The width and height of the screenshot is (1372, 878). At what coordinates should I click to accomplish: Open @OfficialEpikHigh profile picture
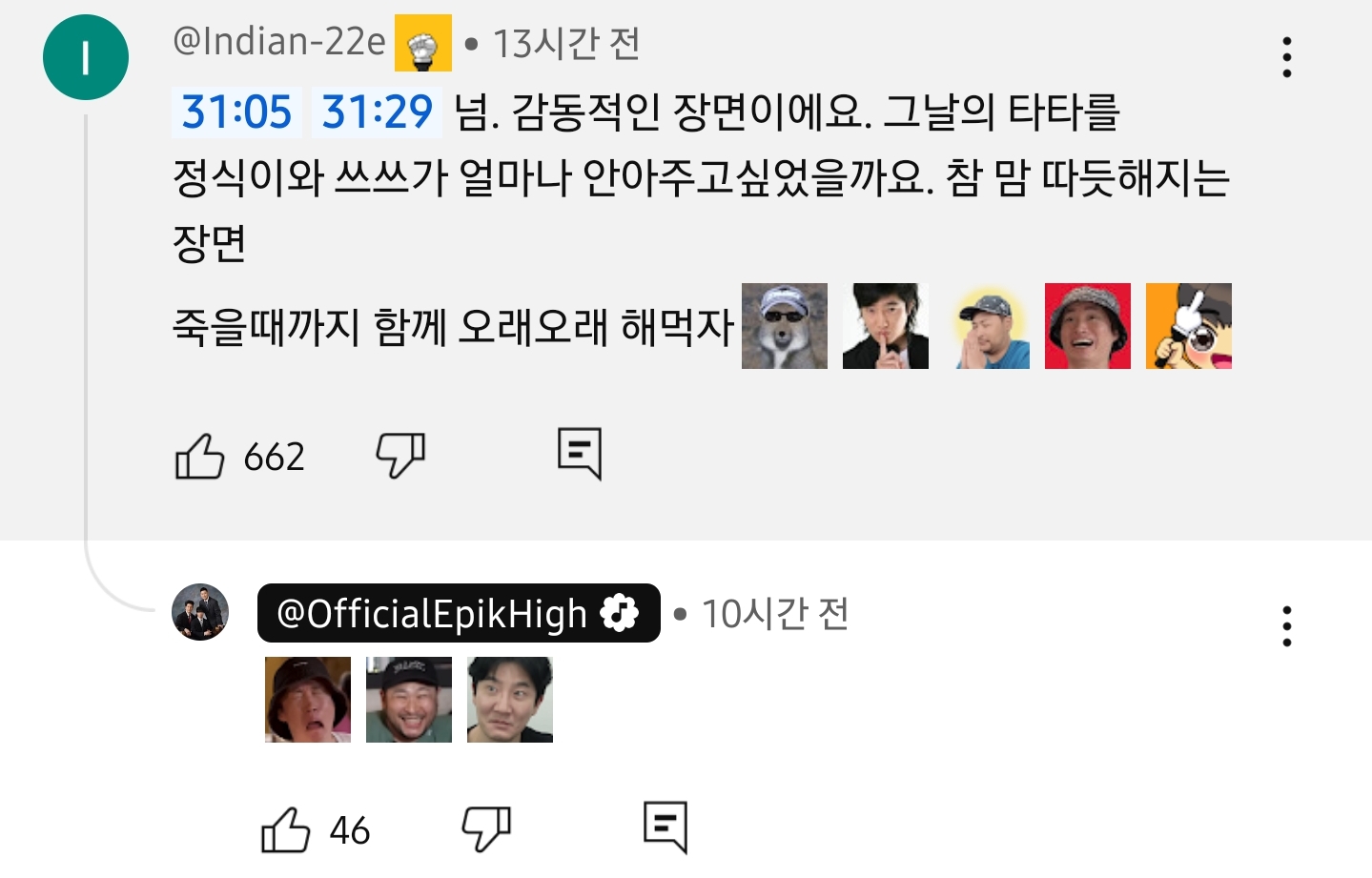(200, 612)
